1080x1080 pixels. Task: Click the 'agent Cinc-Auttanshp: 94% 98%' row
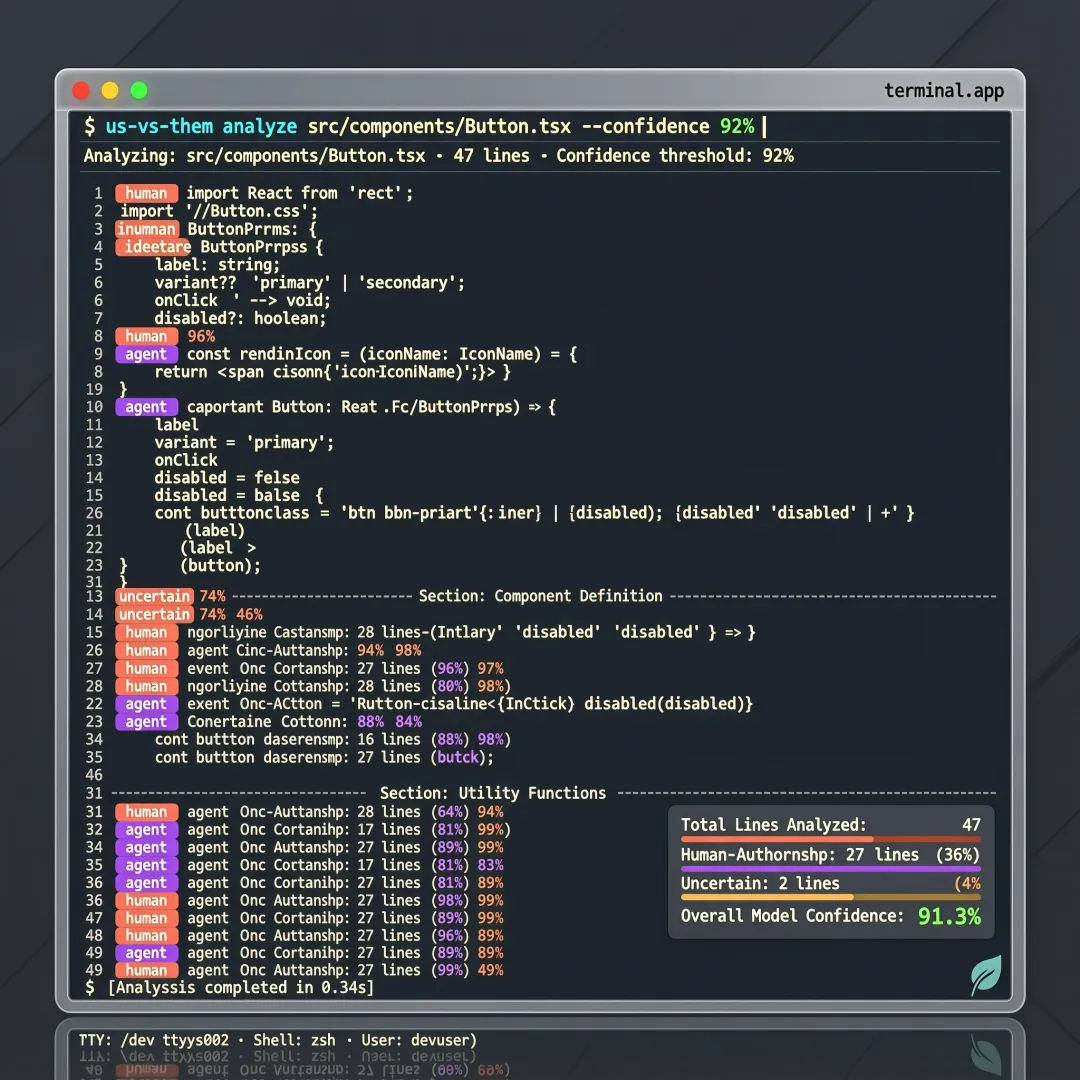304,651
